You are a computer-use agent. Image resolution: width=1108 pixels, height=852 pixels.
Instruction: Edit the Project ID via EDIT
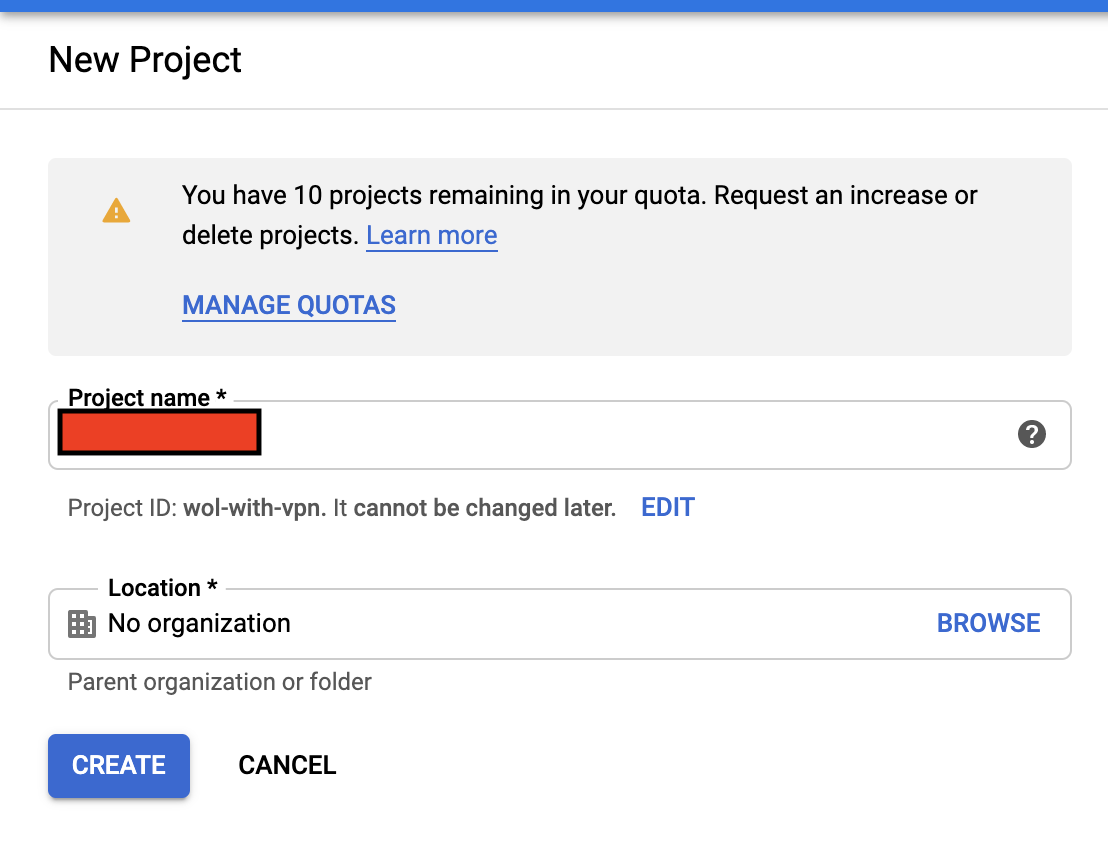click(668, 507)
